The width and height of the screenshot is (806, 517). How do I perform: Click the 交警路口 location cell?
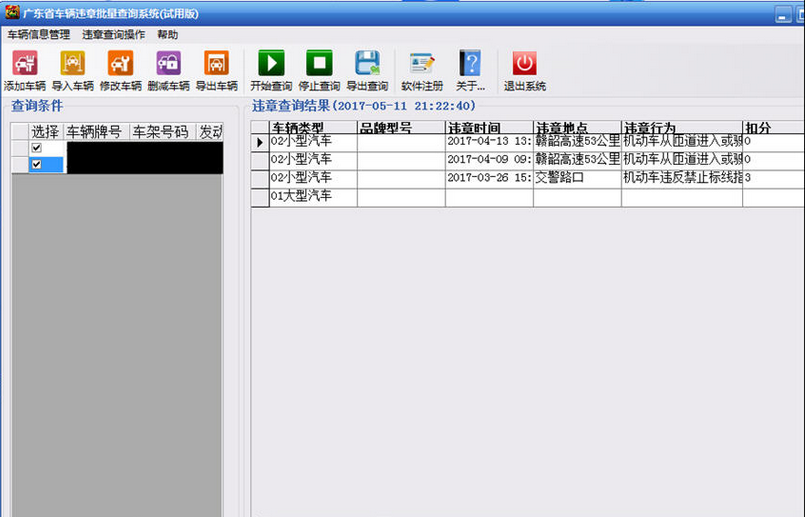pyautogui.click(x=577, y=179)
